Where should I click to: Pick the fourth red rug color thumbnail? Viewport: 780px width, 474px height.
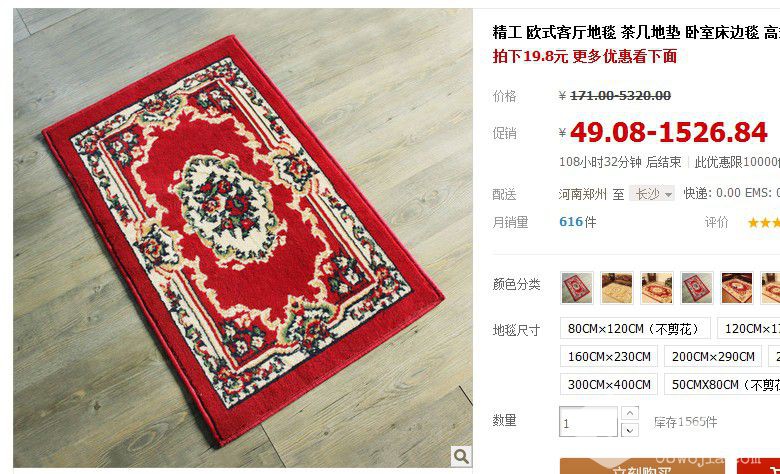[x=697, y=287]
